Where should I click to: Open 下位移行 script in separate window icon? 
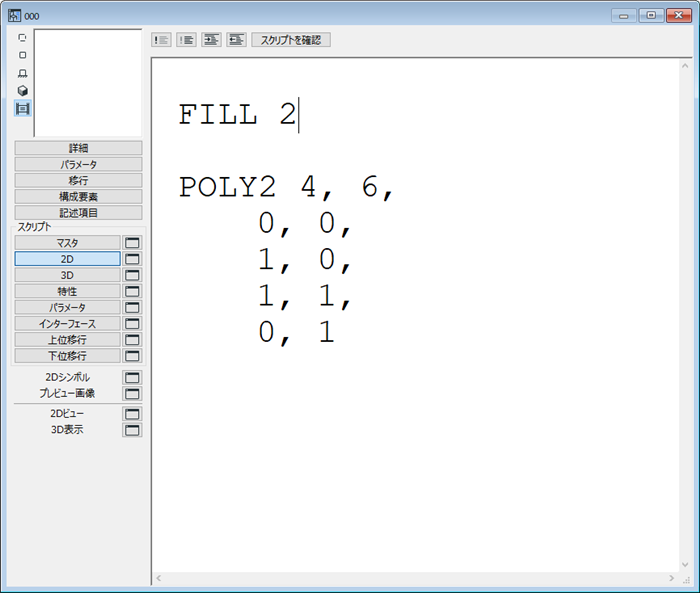(132, 356)
